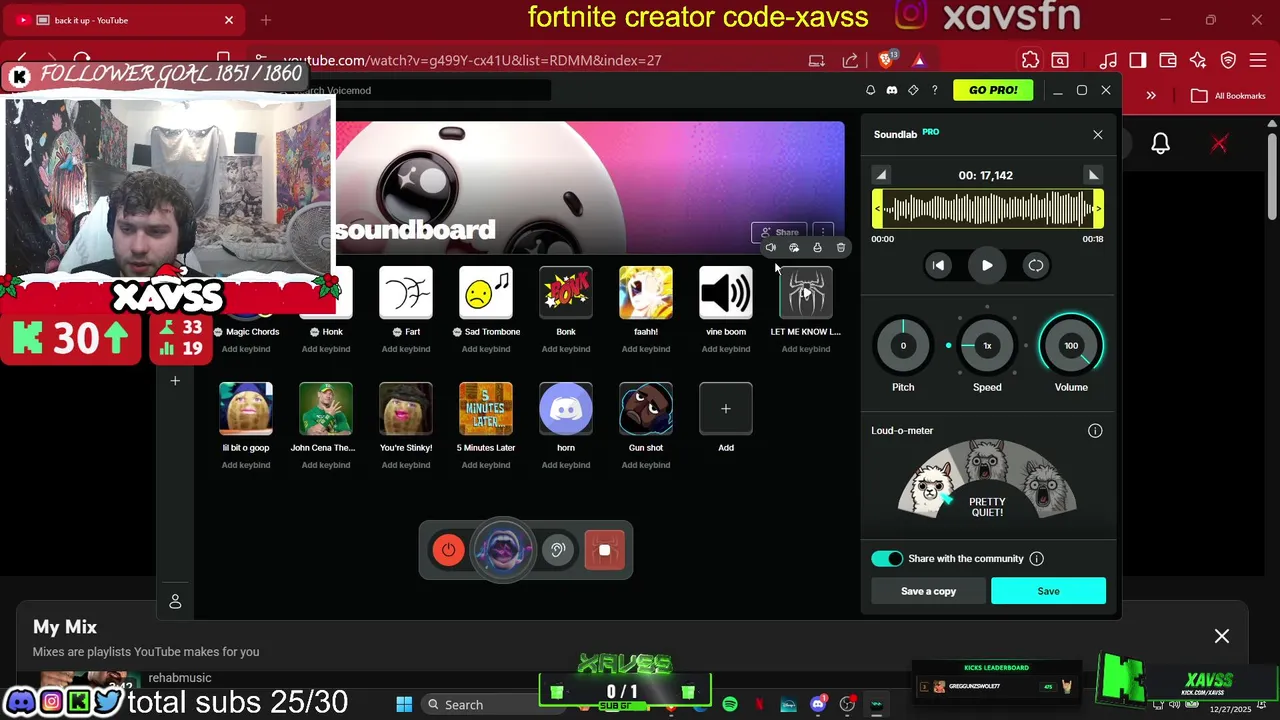The width and height of the screenshot is (1280, 720).
Task: Apply fade-in to the sound
Action: [x=880, y=175]
